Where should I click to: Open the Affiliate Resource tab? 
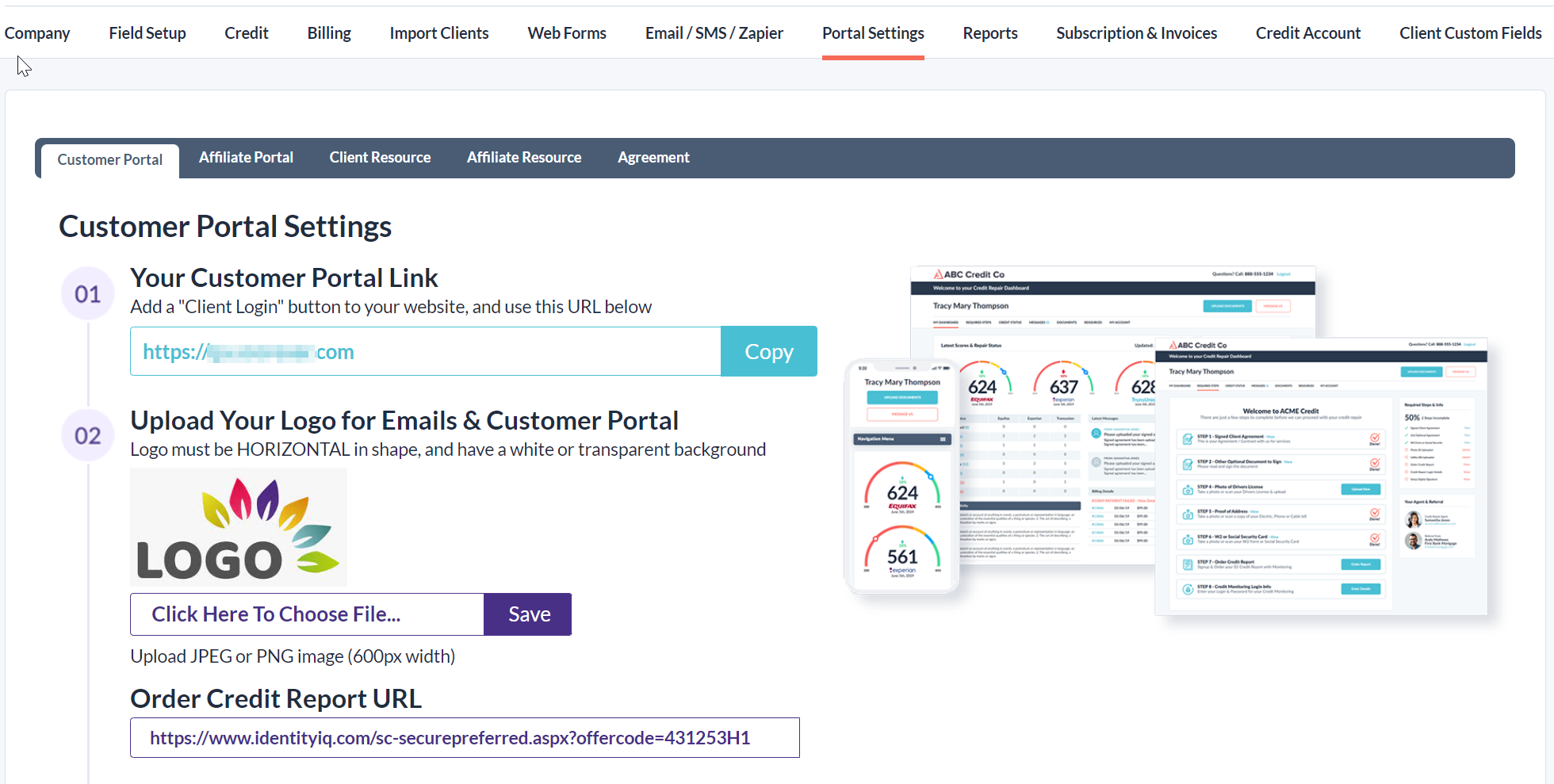523,158
